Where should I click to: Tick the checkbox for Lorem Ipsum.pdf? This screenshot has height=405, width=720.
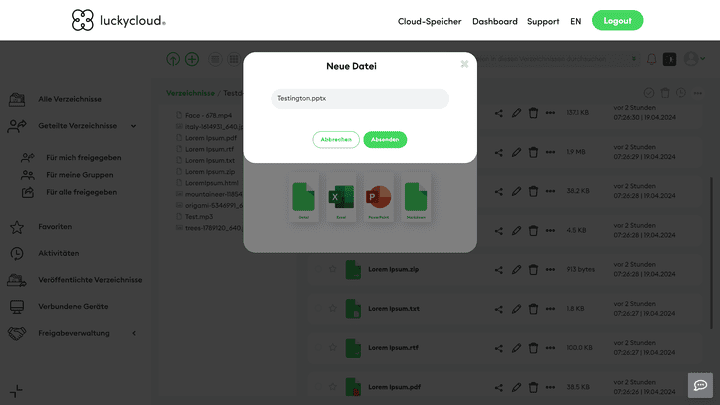click(318, 387)
